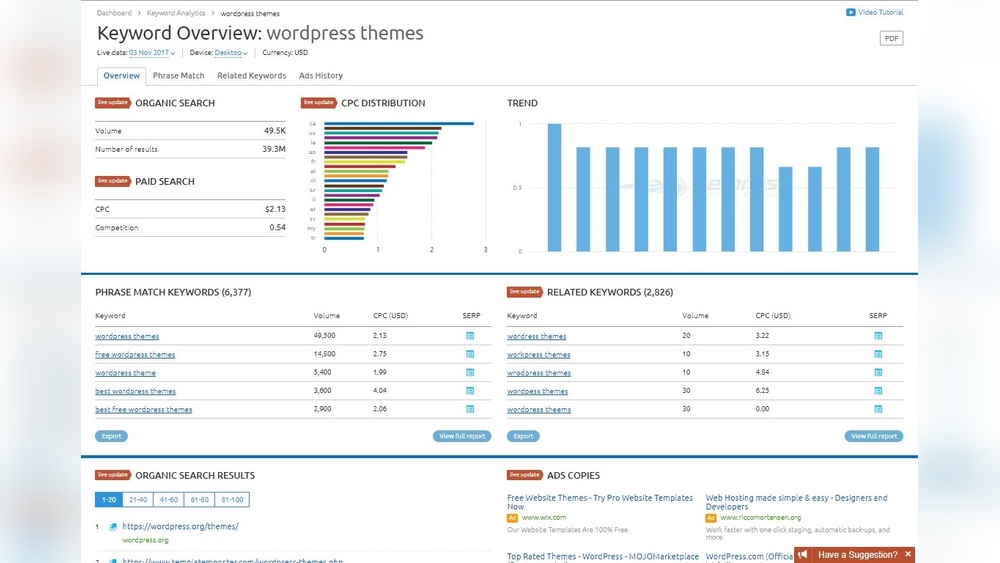This screenshot has height=563, width=1000.
Task: Click the tallest bar in Trend chart
Action: point(554,188)
